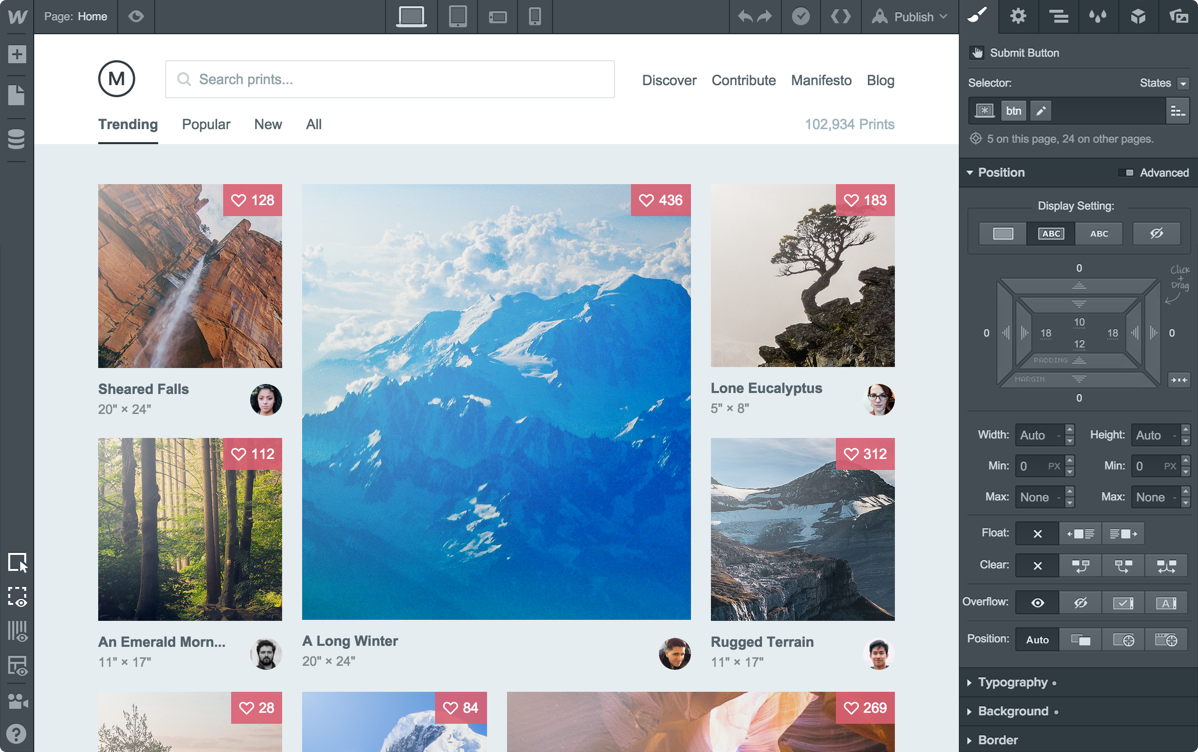Open the export code panel
This screenshot has height=752, width=1198.
tap(841, 16)
